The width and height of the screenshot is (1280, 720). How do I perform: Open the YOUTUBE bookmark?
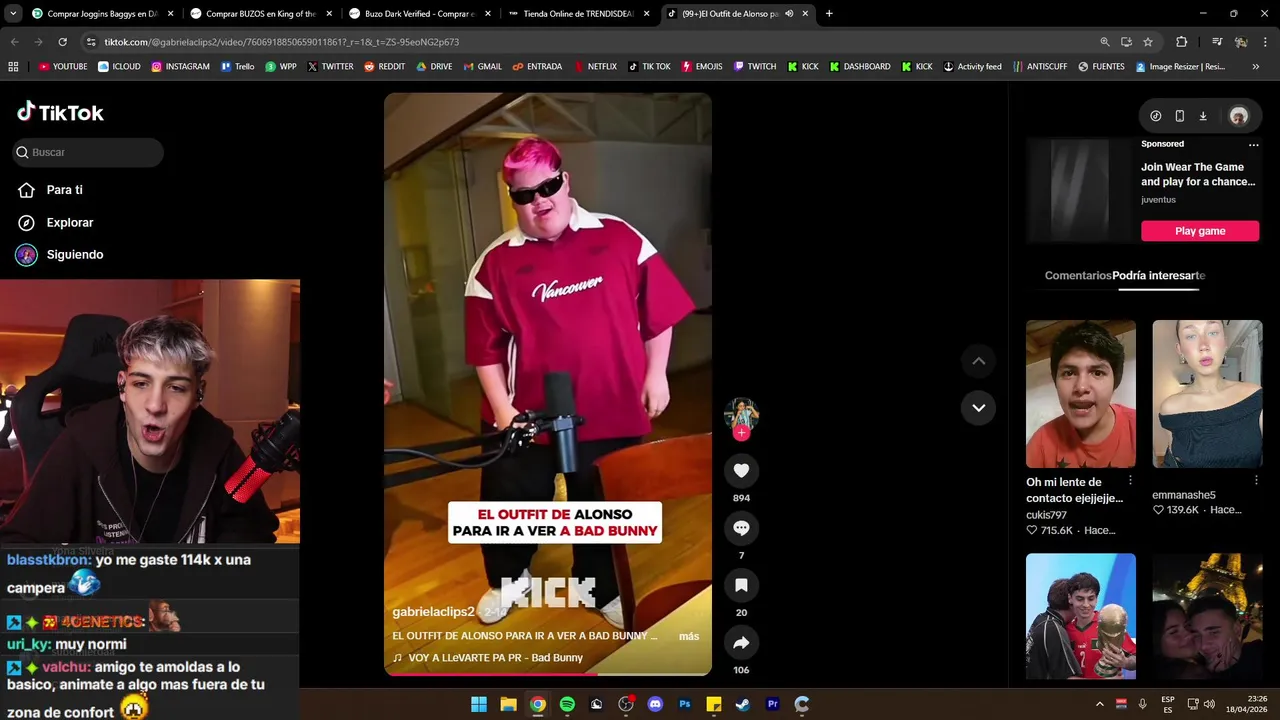click(x=63, y=67)
